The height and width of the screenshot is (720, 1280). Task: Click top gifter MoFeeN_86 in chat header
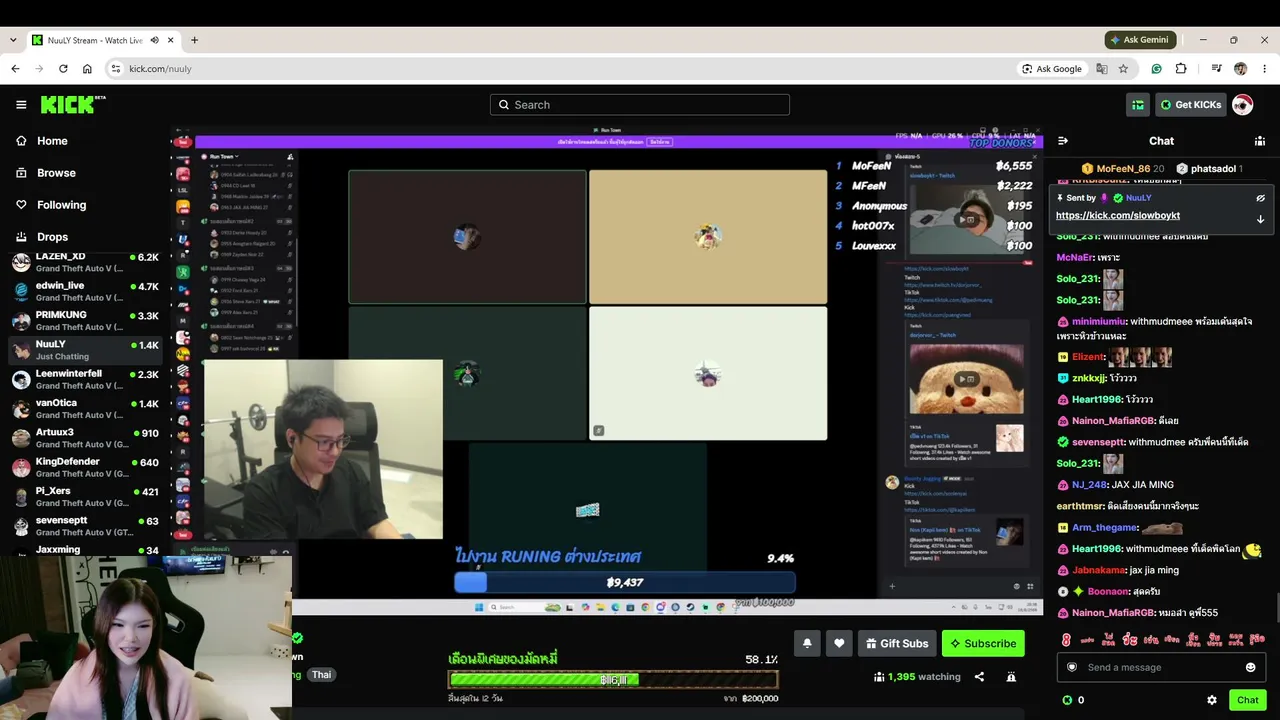(1122, 169)
